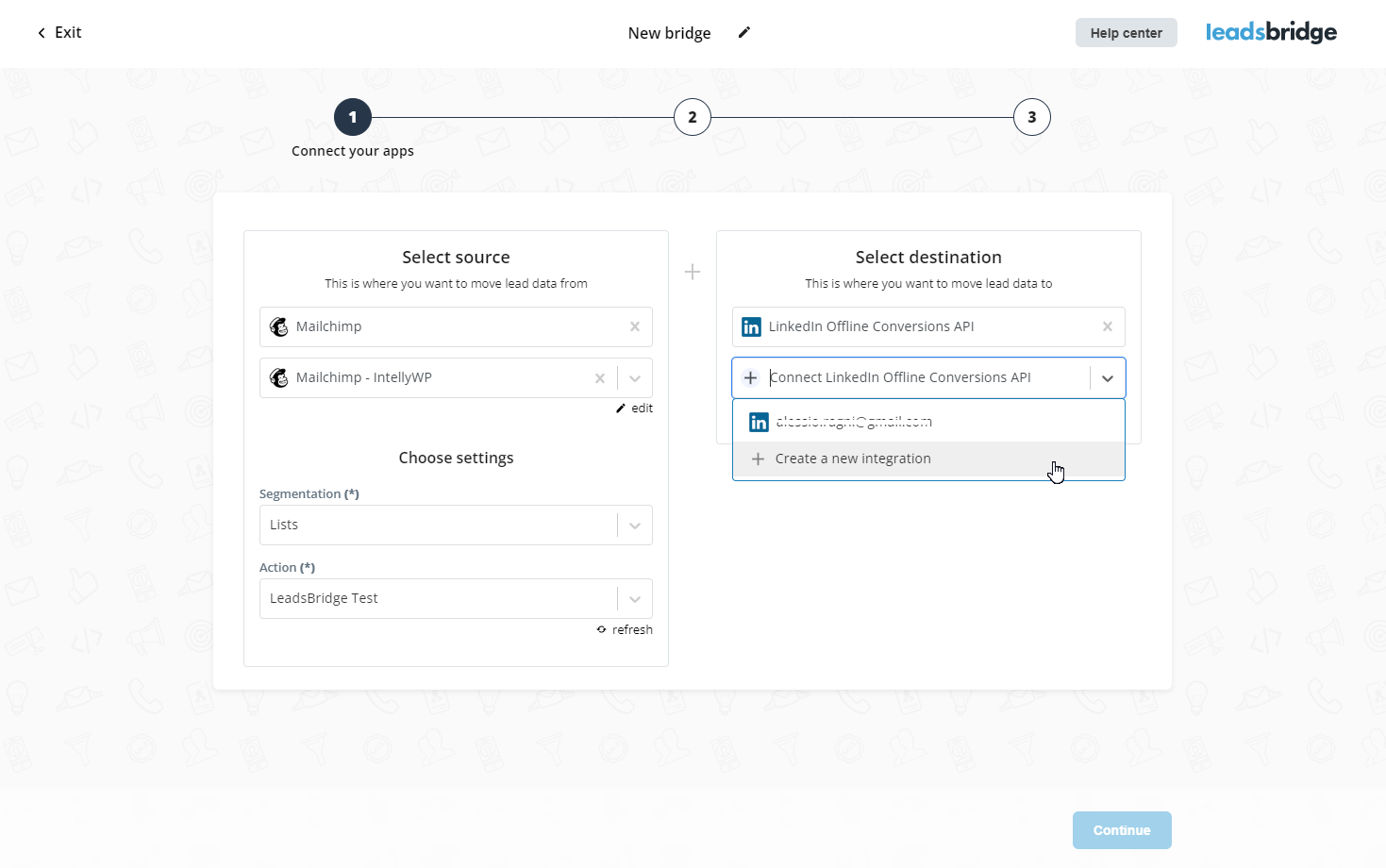Jump to step 2 circle
This screenshot has width=1386, height=868.
(693, 117)
